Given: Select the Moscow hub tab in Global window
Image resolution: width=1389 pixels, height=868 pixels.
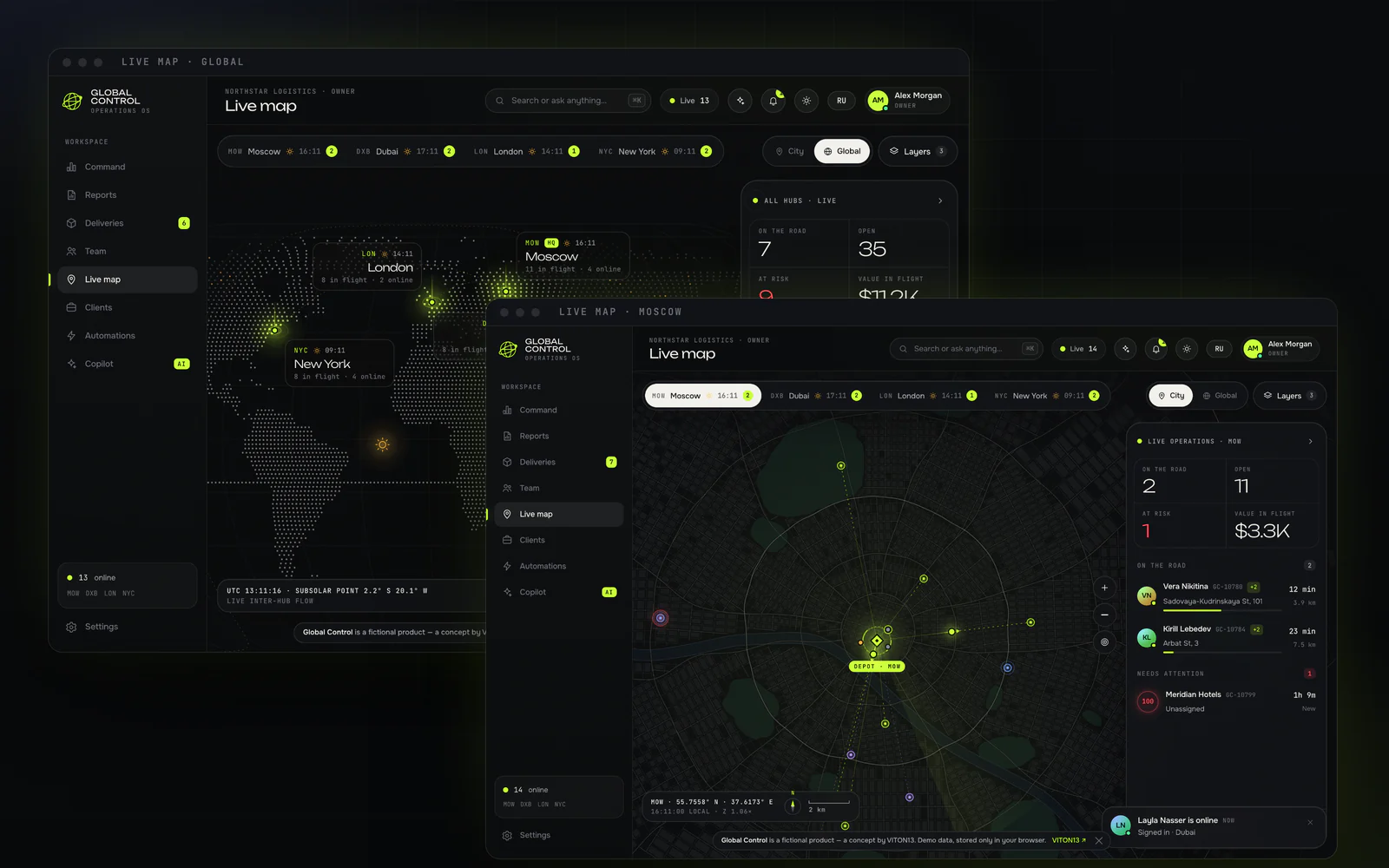Looking at the screenshot, I should click(x=281, y=151).
